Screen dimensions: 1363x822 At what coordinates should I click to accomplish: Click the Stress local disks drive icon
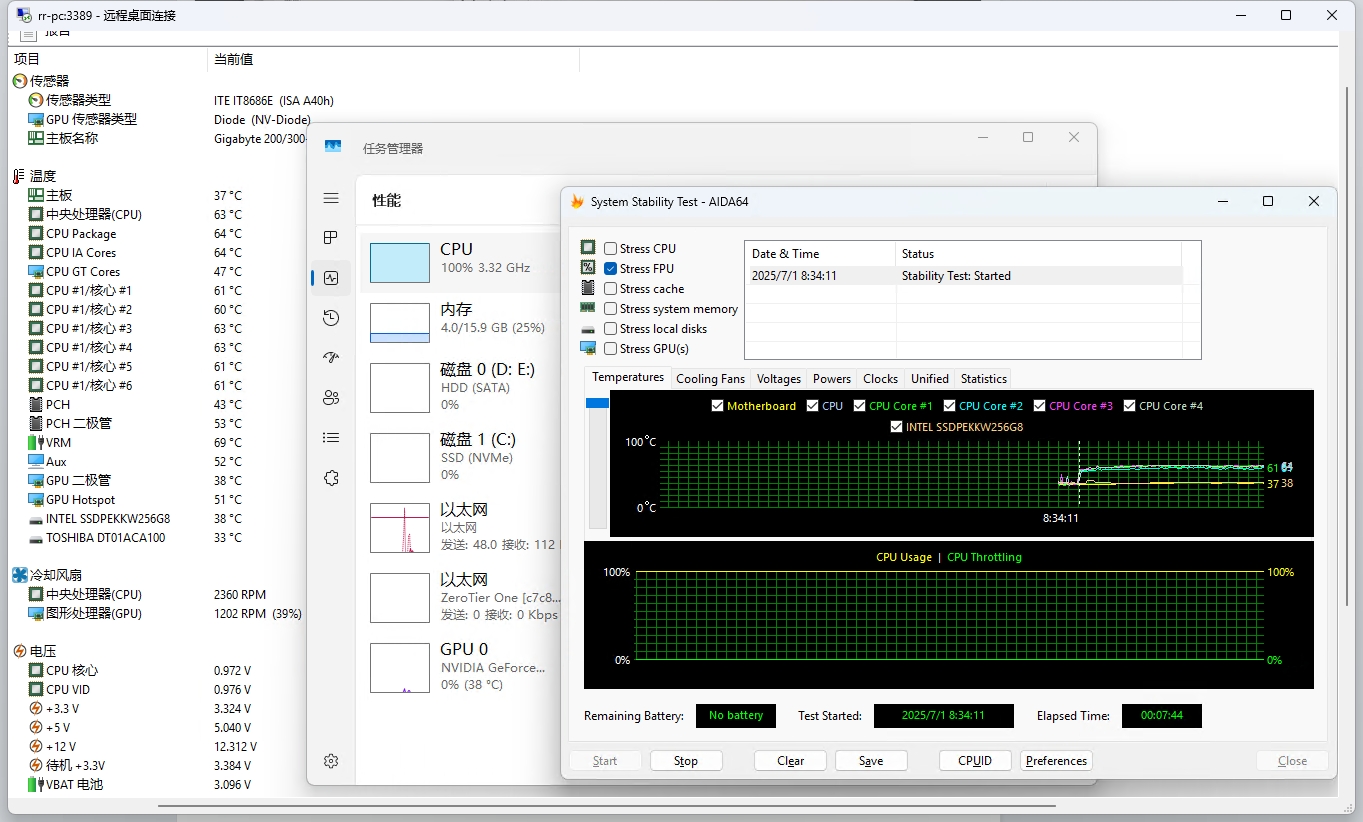pyautogui.click(x=588, y=329)
